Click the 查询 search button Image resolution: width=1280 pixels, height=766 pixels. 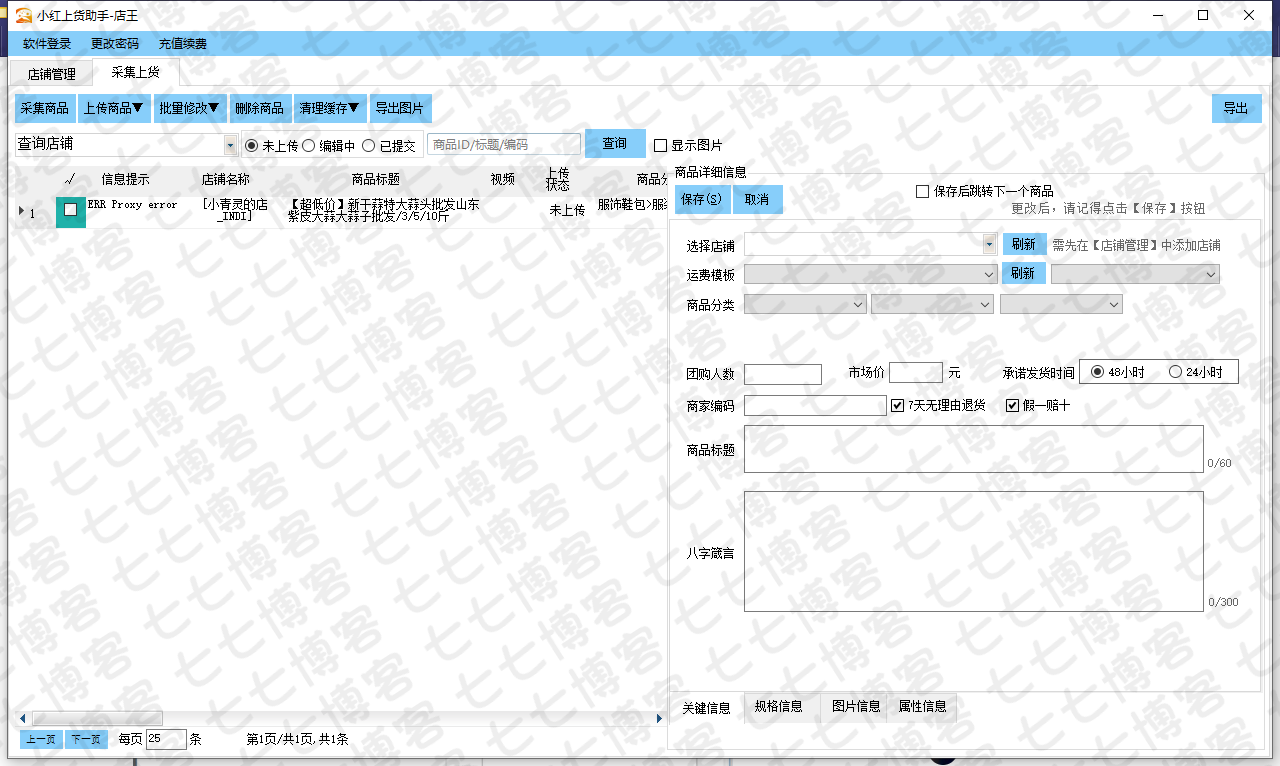tap(614, 144)
